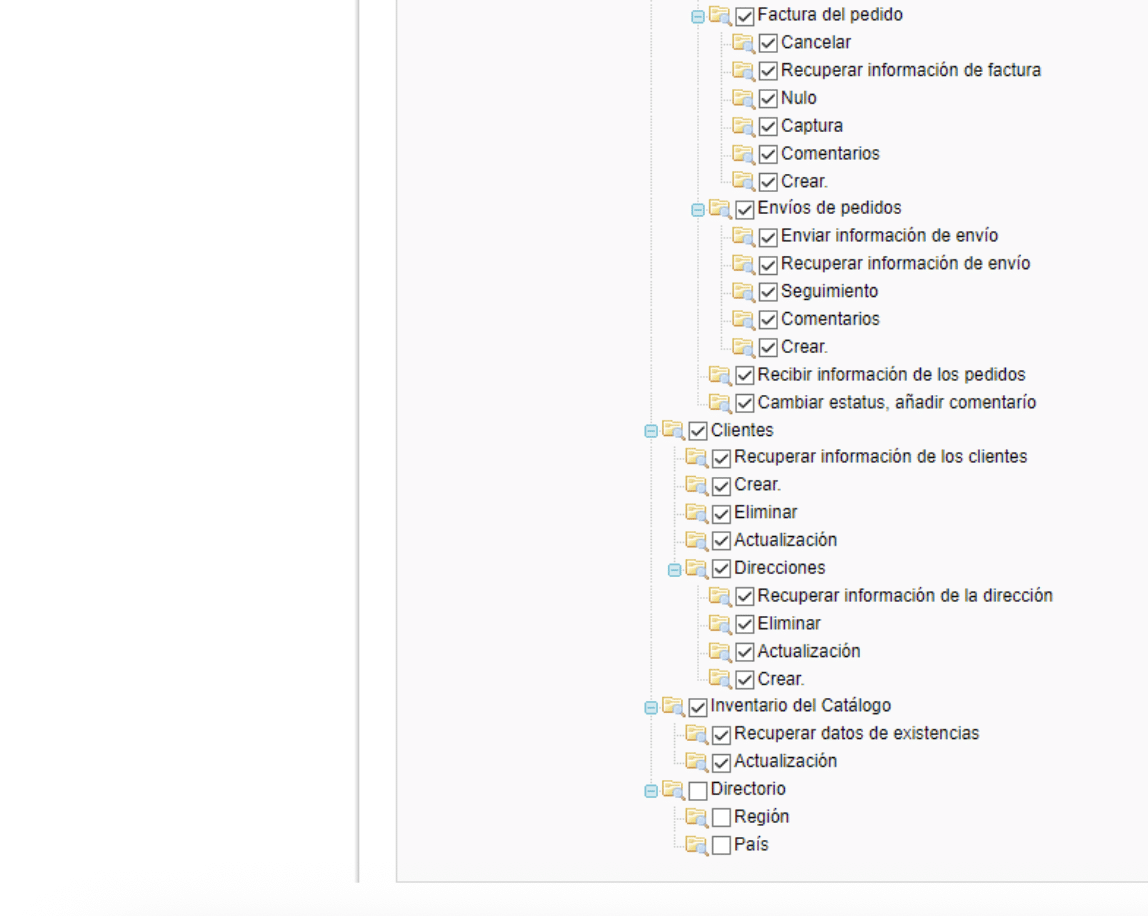Collapse the Factura del pedido node

coord(698,17)
